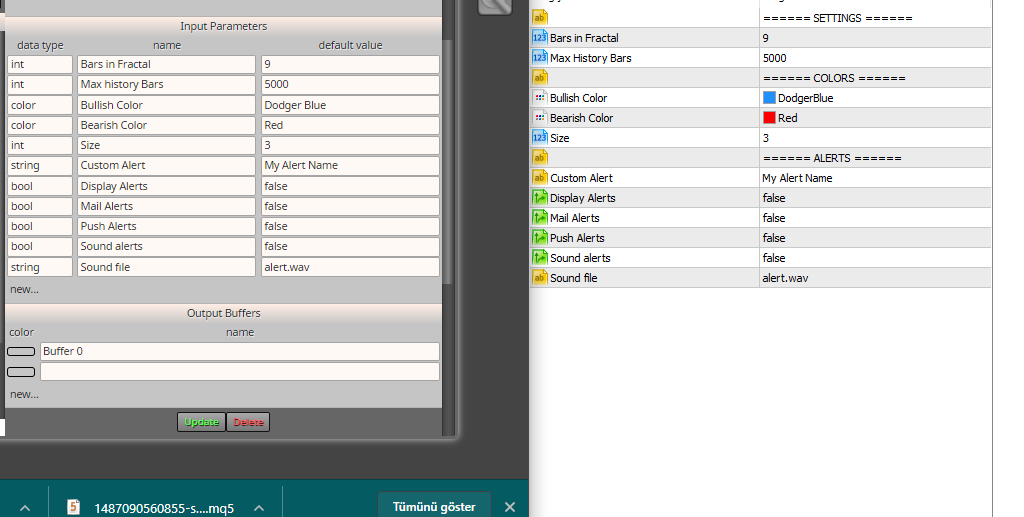Edit the Mail Alerts default value false
Screen dimensions: 1024x517
coord(351,206)
